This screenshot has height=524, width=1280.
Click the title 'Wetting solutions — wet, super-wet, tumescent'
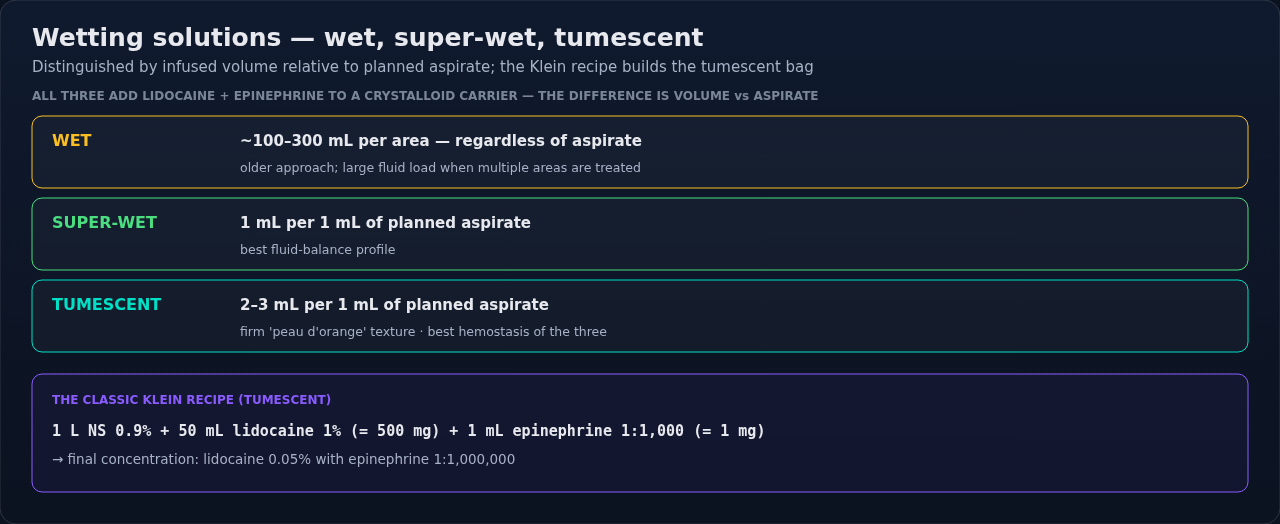[x=367, y=38]
